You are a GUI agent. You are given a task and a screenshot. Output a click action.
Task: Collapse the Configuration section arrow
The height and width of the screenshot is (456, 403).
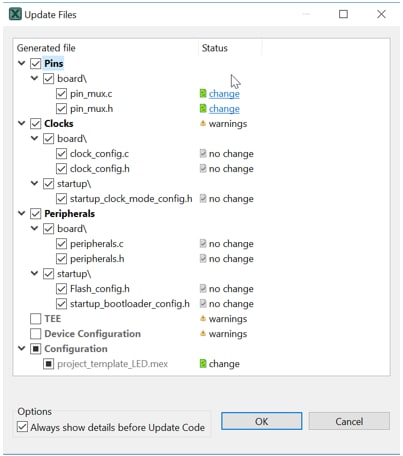click(22, 348)
